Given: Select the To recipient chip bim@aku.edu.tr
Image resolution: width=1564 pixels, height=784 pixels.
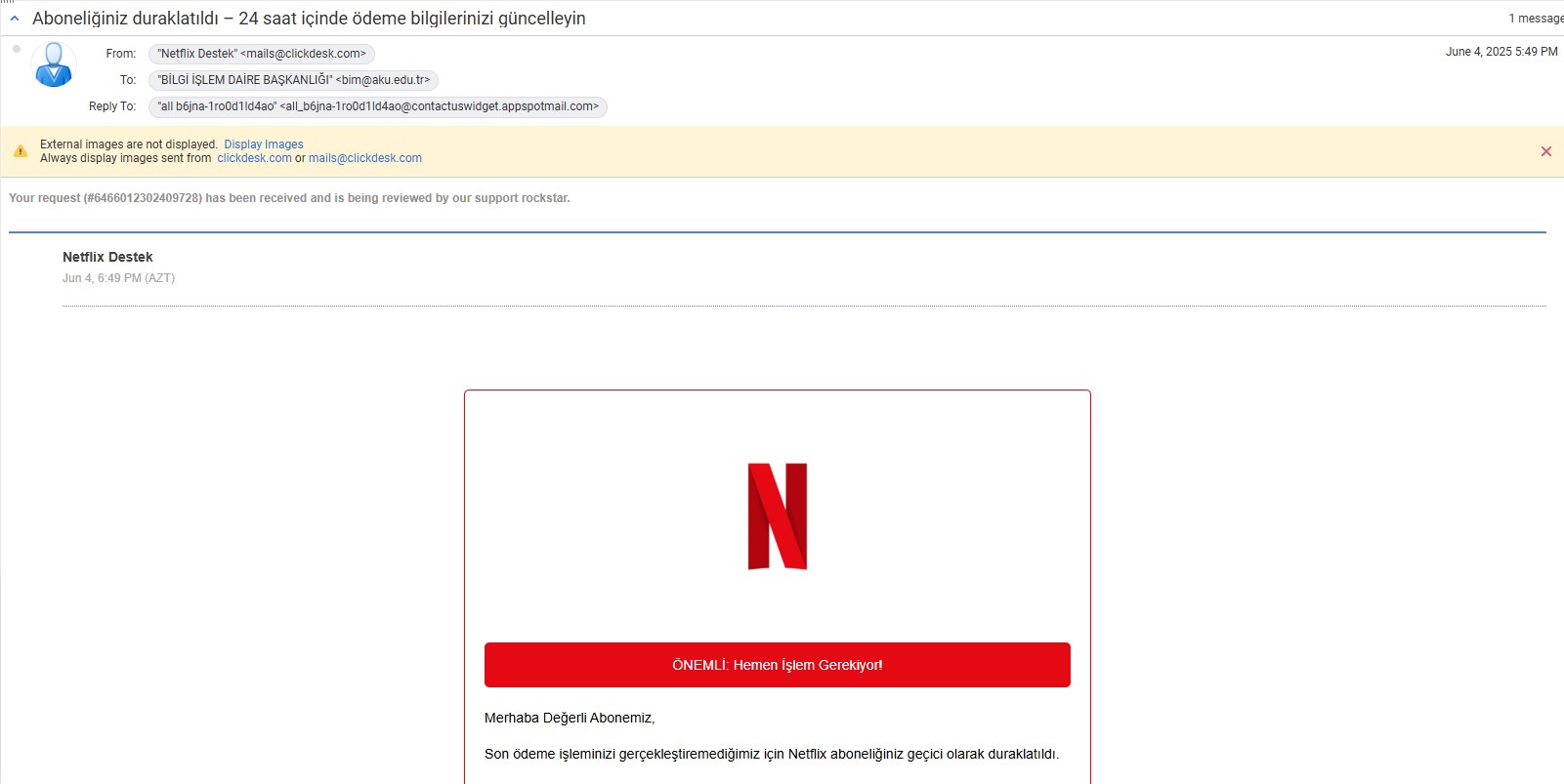Looking at the screenshot, I should point(293,80).
